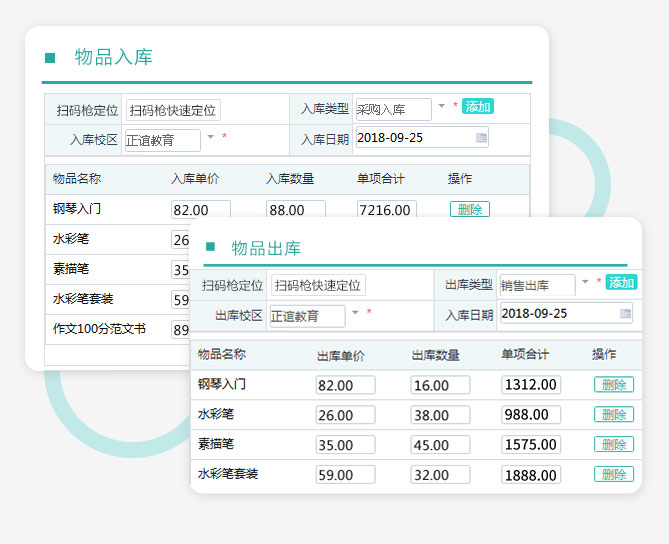Focus 扫码枪快速定位 field in 出库 panel
Image resolution: width=669 pixels, height=544 pixels.
click(x=318, y=286)
